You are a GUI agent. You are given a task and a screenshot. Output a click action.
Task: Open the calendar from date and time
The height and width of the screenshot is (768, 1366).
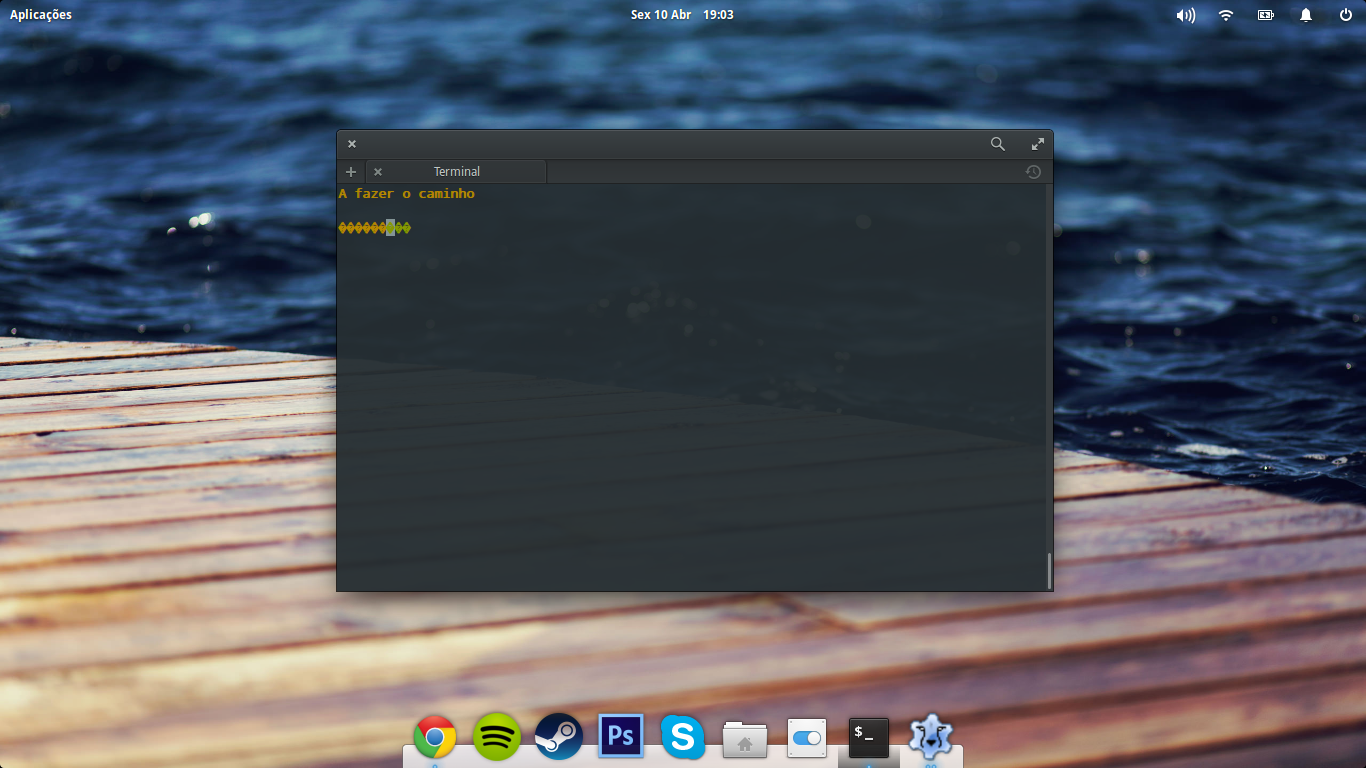click(682, 15)
